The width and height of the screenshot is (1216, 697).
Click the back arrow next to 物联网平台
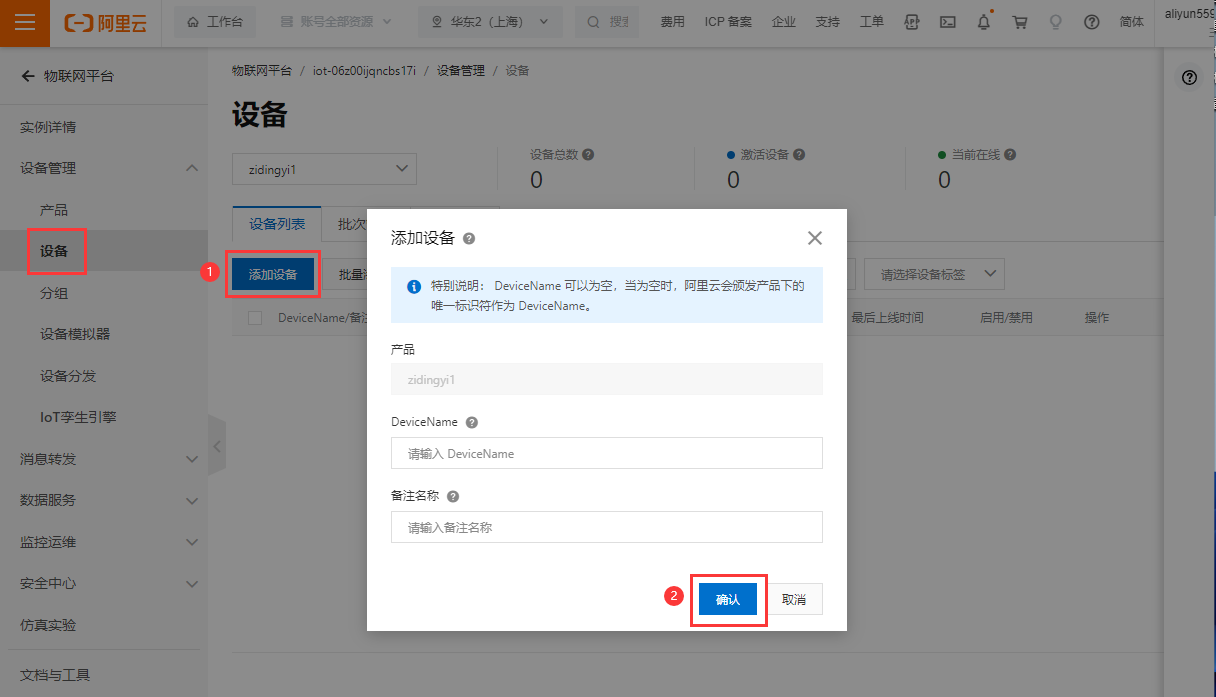[x=28, y=76]
